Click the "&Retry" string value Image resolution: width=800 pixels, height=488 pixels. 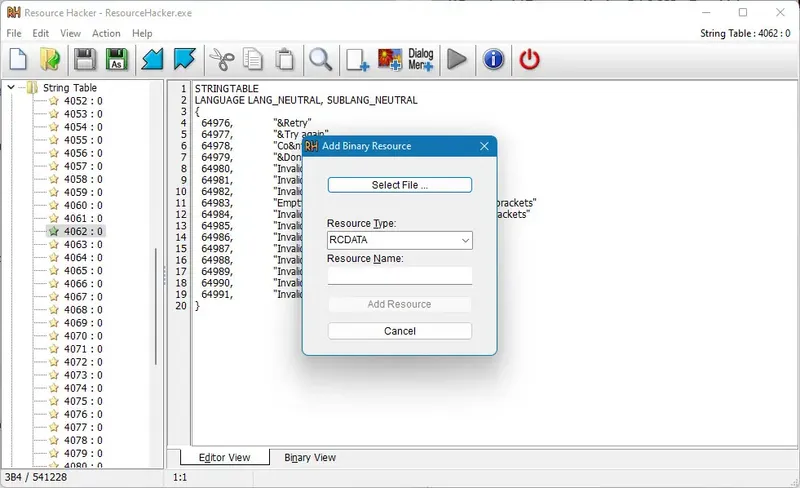(x=292, y=123)
